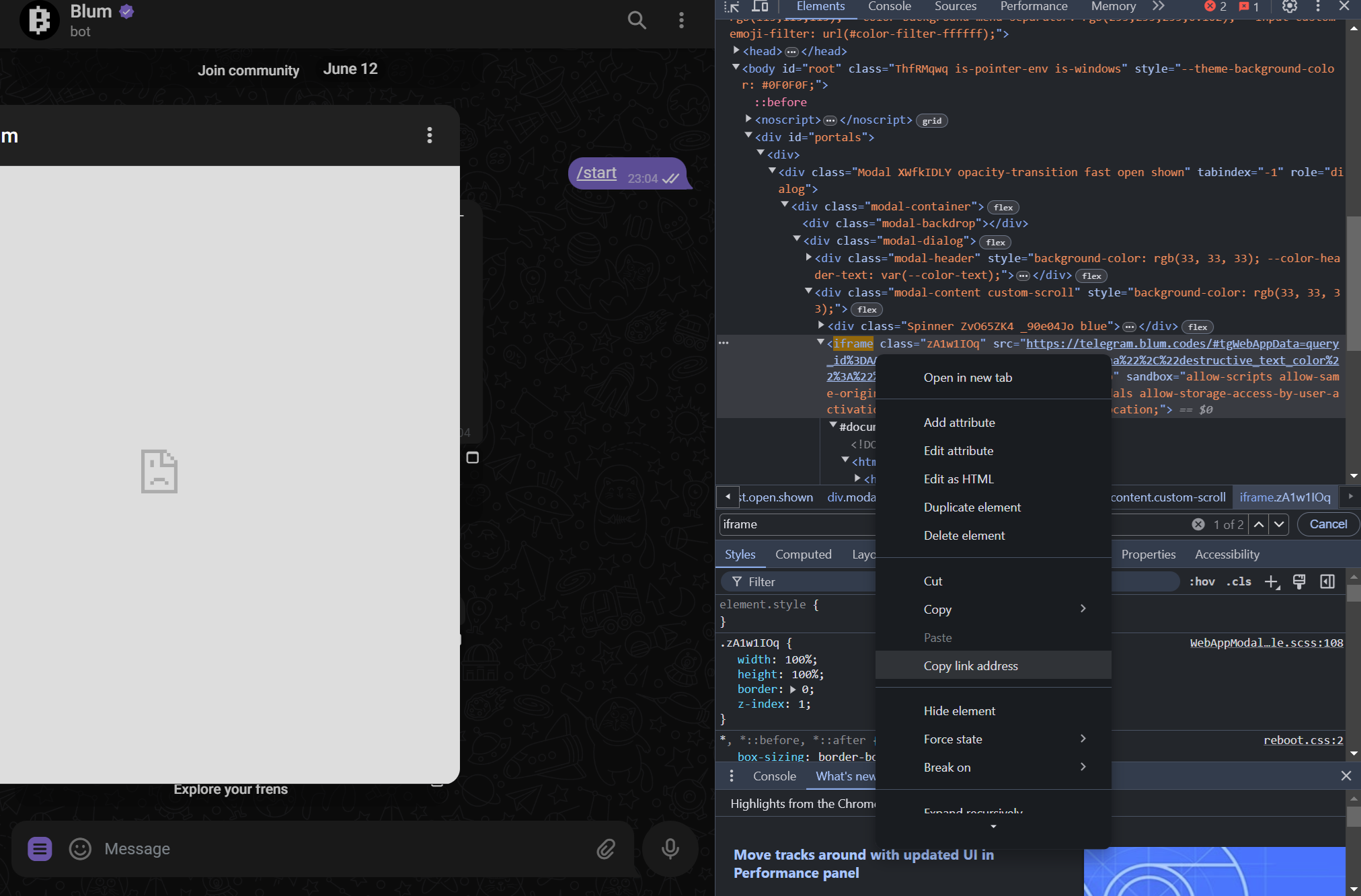Toggle .cls element classes panel
The height and width of the screenshot is (896, 1361).
(x=1239, y=582)
